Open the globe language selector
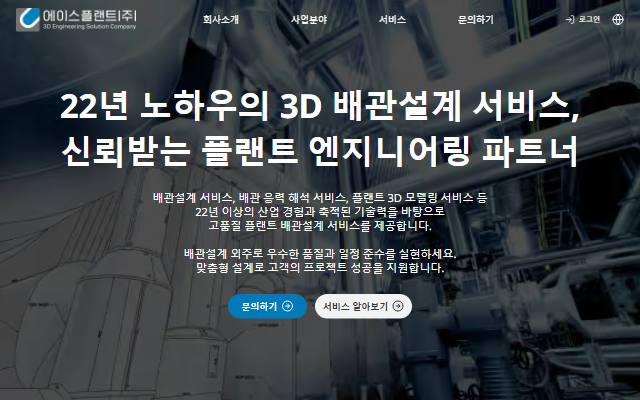 pyautogui.click(x=618, y=19)
